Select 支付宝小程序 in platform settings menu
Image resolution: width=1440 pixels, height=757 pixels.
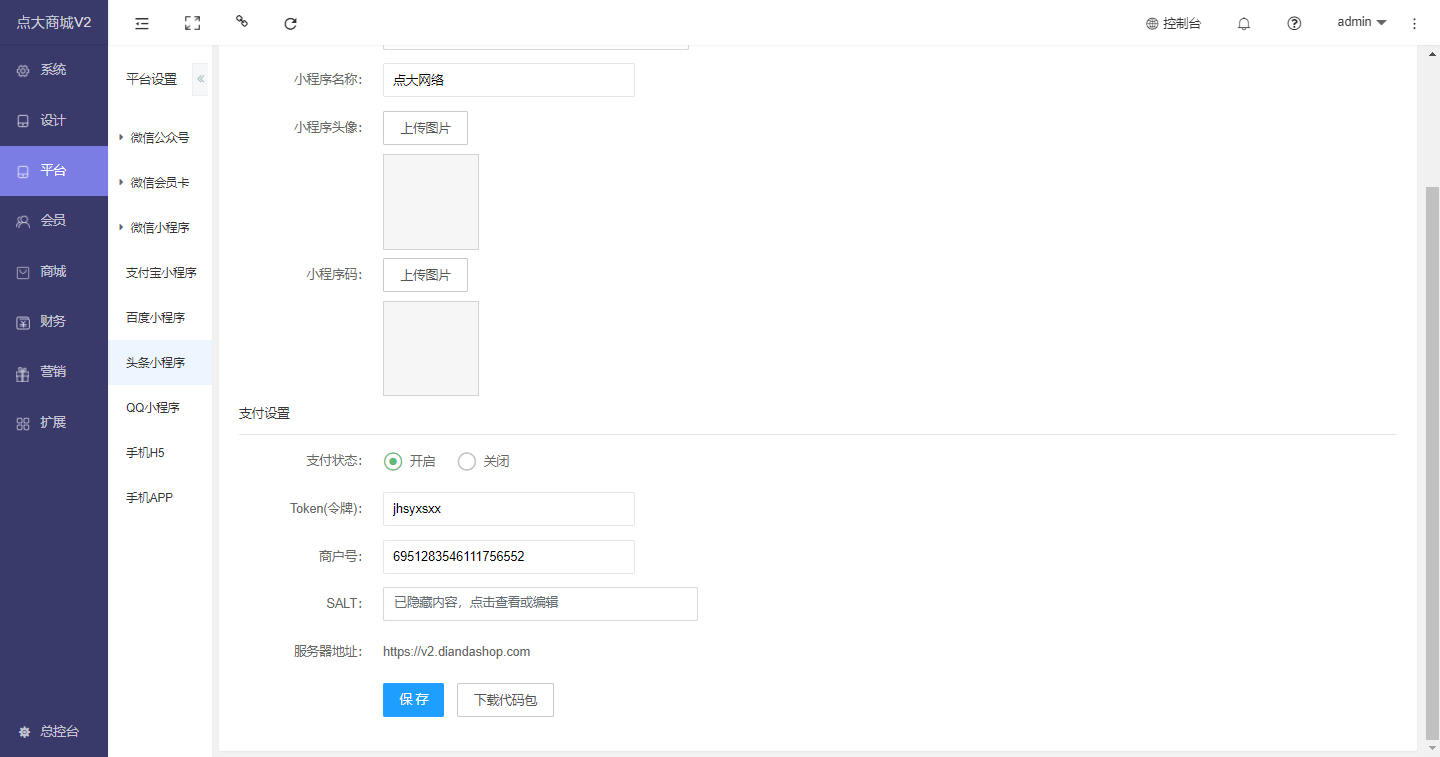161,272
